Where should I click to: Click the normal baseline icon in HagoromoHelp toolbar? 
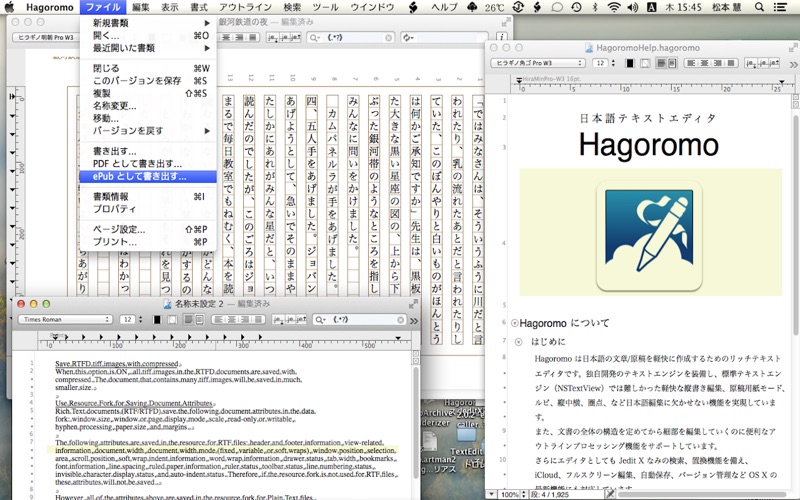[762, 63]
